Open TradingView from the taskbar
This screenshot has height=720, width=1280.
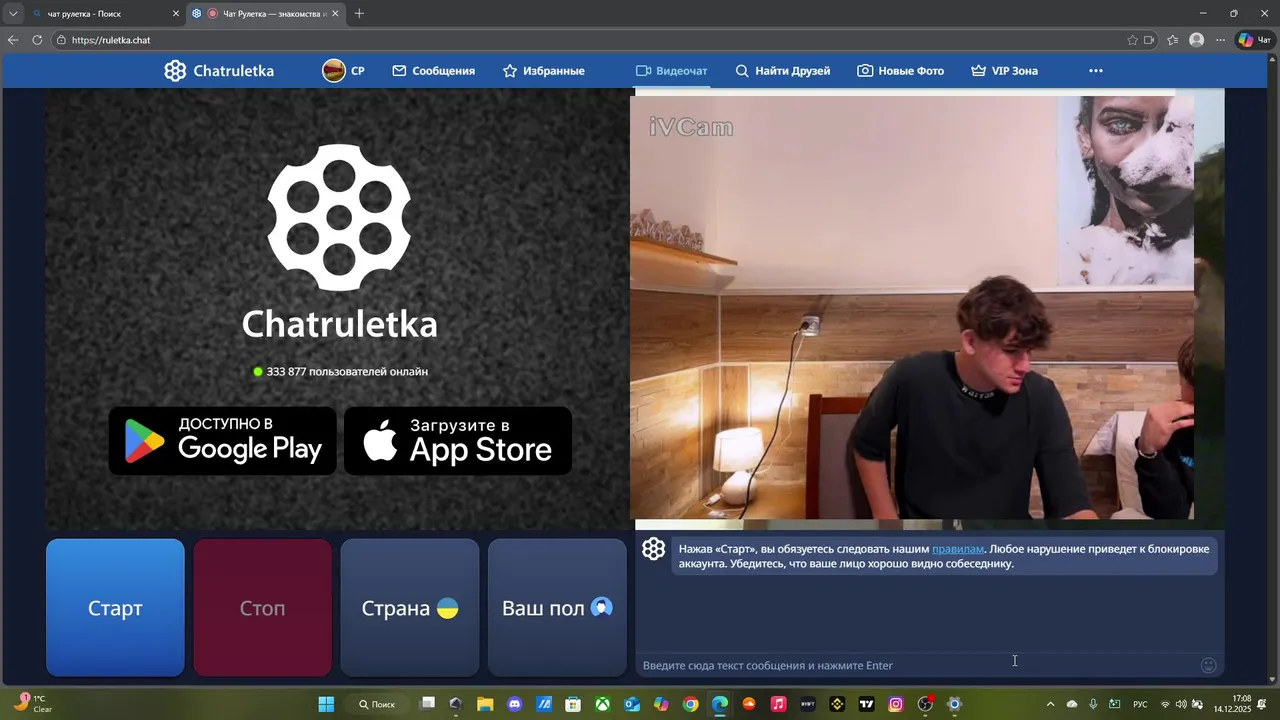[867, 704]
